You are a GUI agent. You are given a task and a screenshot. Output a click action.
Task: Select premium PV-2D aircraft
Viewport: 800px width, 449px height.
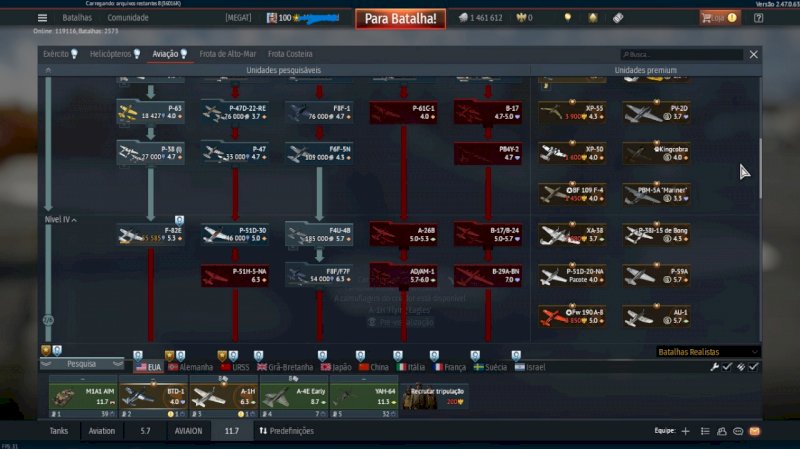coord(656,112)
